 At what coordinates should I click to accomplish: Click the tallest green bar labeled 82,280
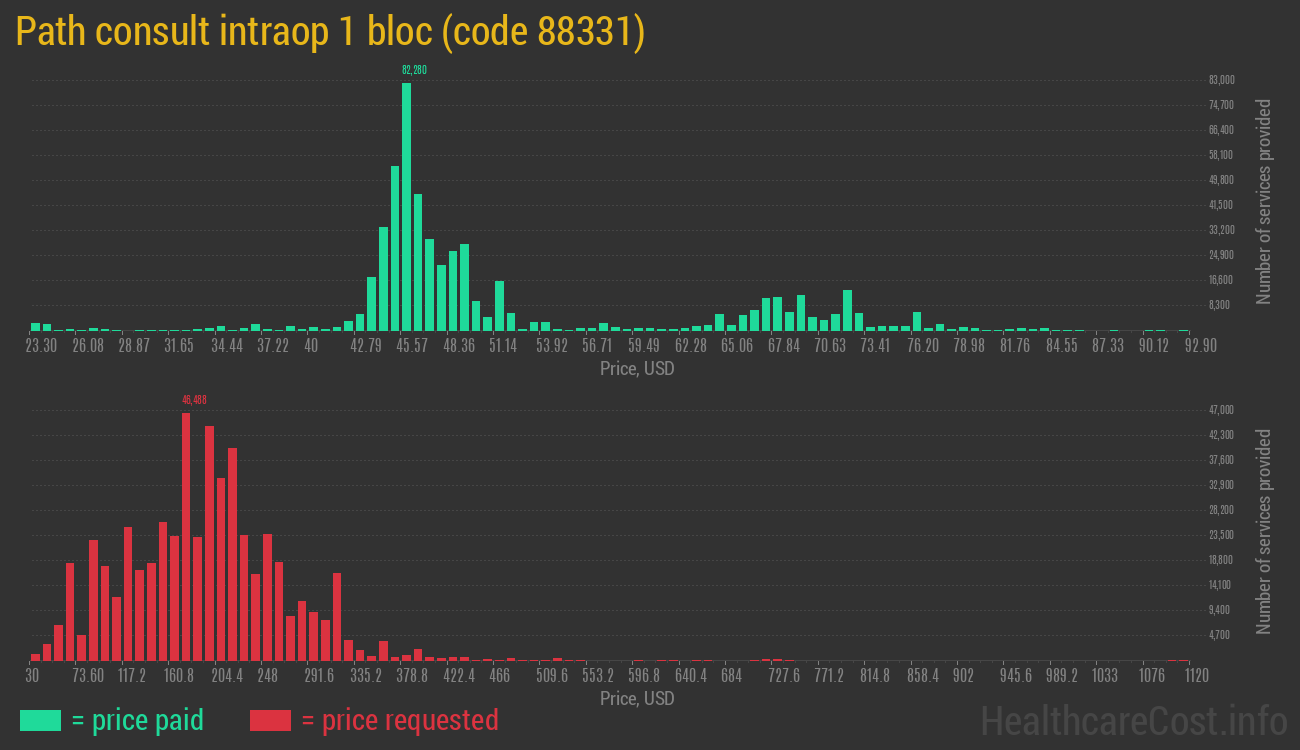point(406,205)
